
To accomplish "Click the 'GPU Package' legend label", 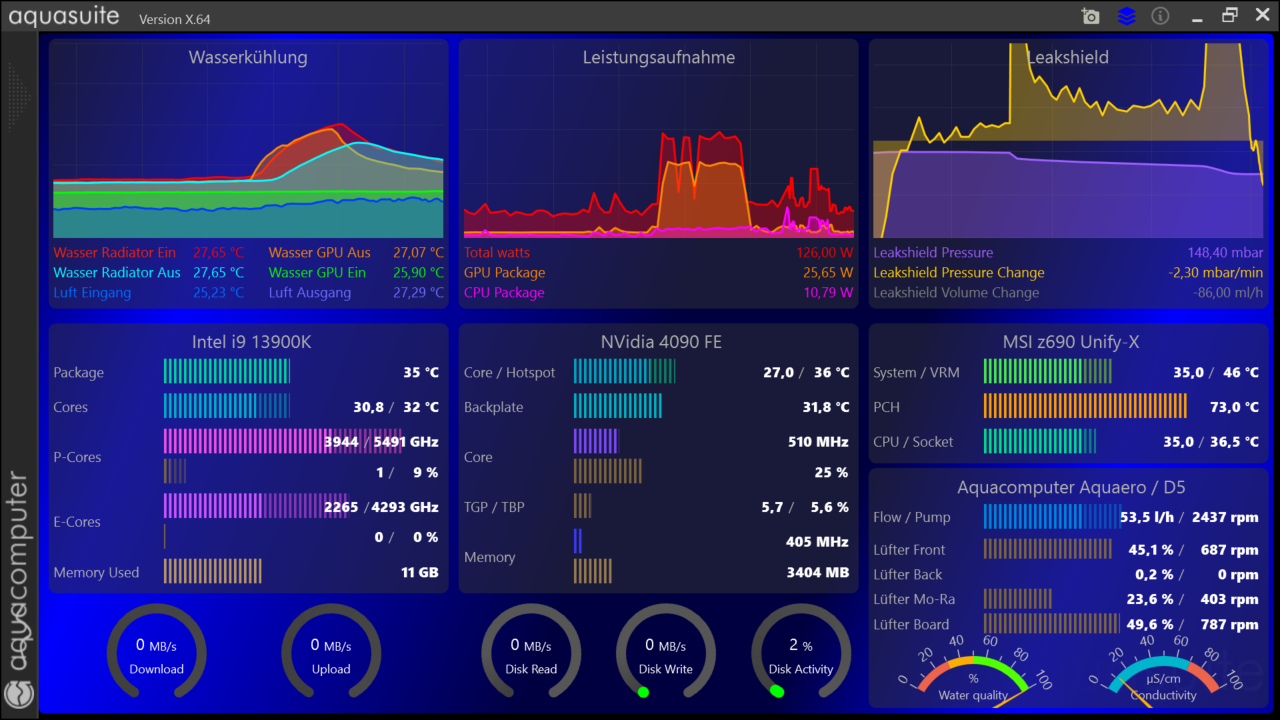I will [505, 272].
